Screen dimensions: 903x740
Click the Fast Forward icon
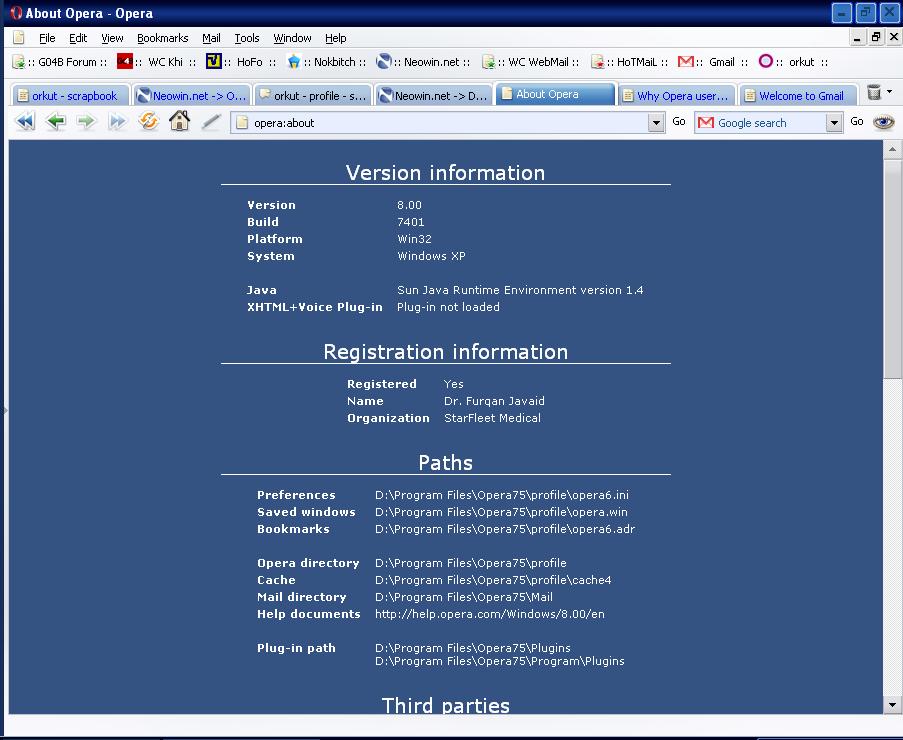(117, 122)
